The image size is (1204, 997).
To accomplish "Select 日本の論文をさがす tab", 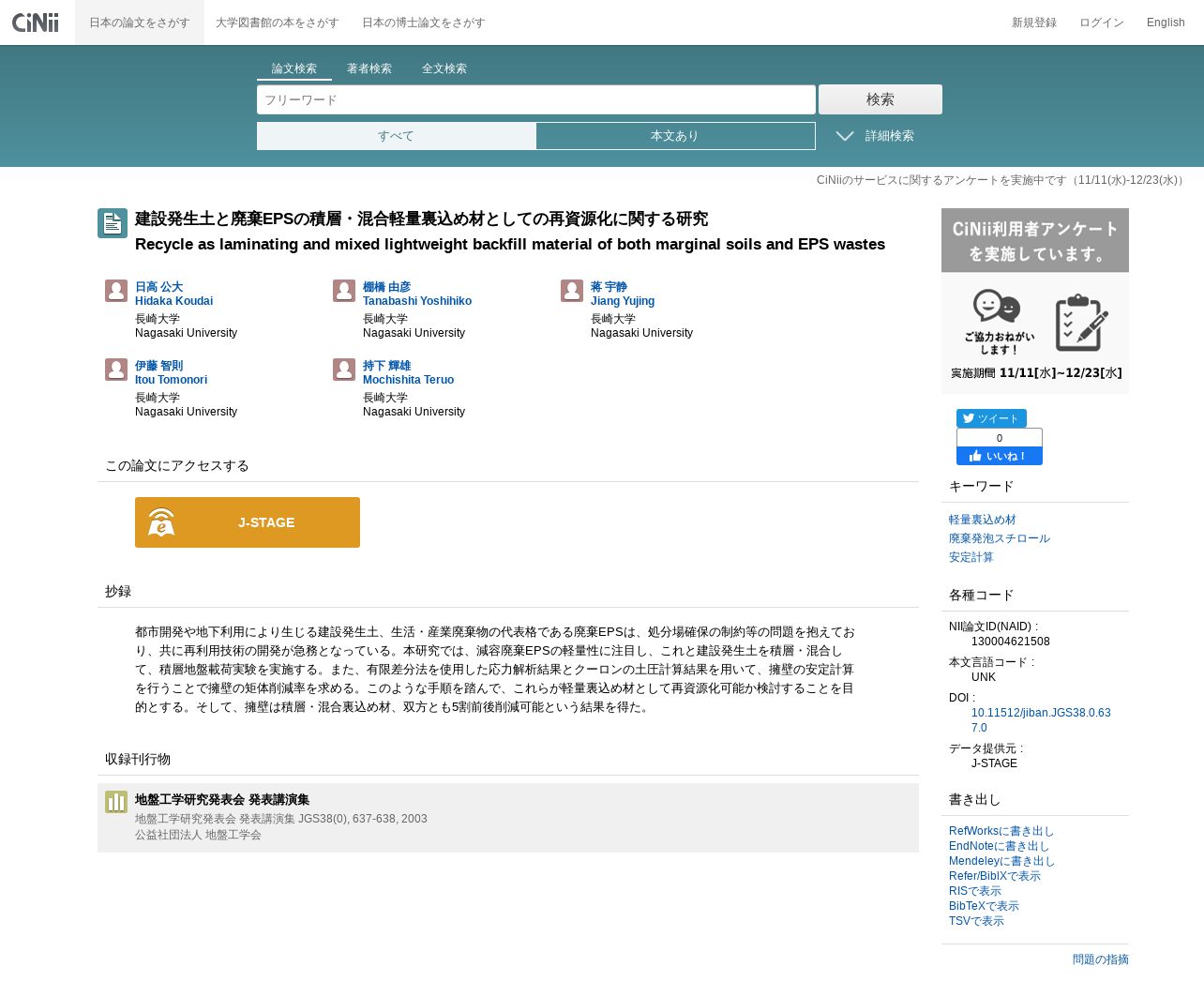I will pyautogui.click(x=140, y=23).
